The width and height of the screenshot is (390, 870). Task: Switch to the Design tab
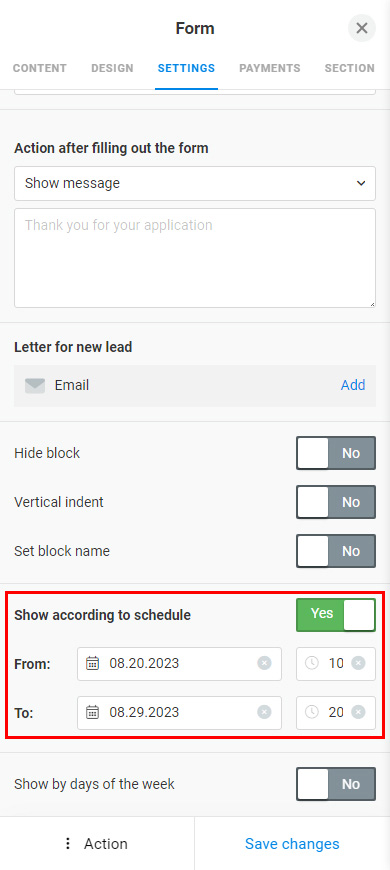tap(112, 68)
